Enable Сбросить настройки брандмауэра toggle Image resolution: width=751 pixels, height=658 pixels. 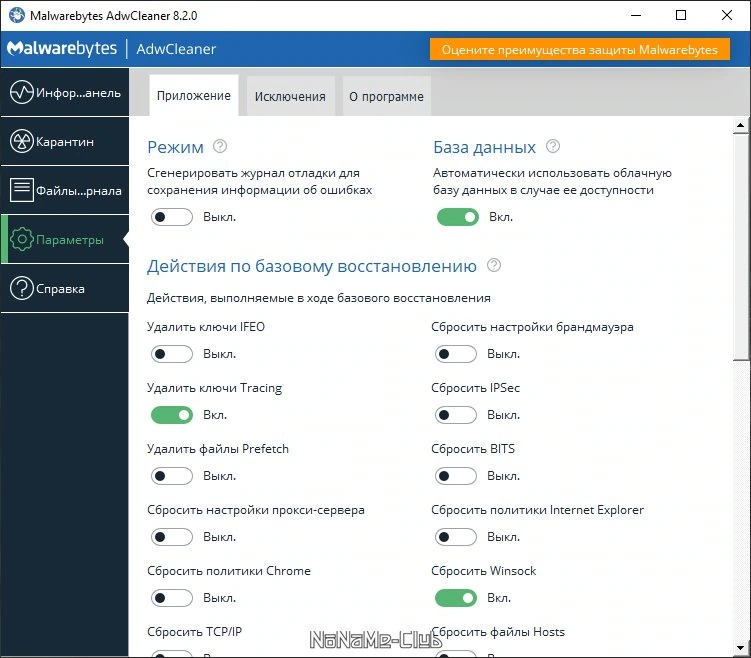coord(455,354)
